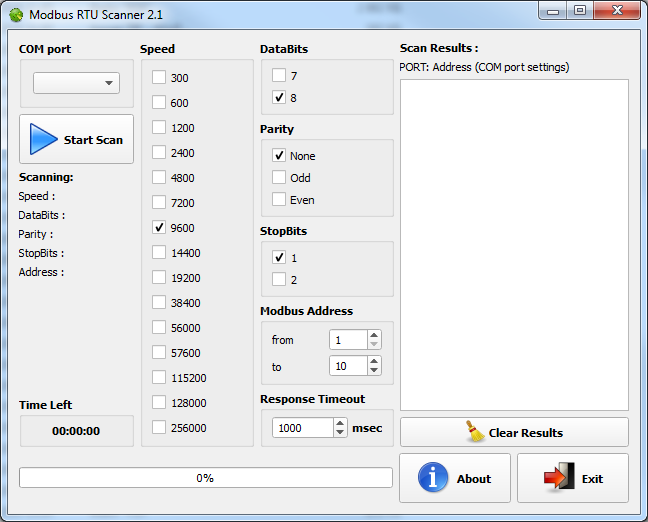Uncheck the 9600 speed checkbox
The width and height of the screenshot is (648, 522).
click(x=159, y=228)
